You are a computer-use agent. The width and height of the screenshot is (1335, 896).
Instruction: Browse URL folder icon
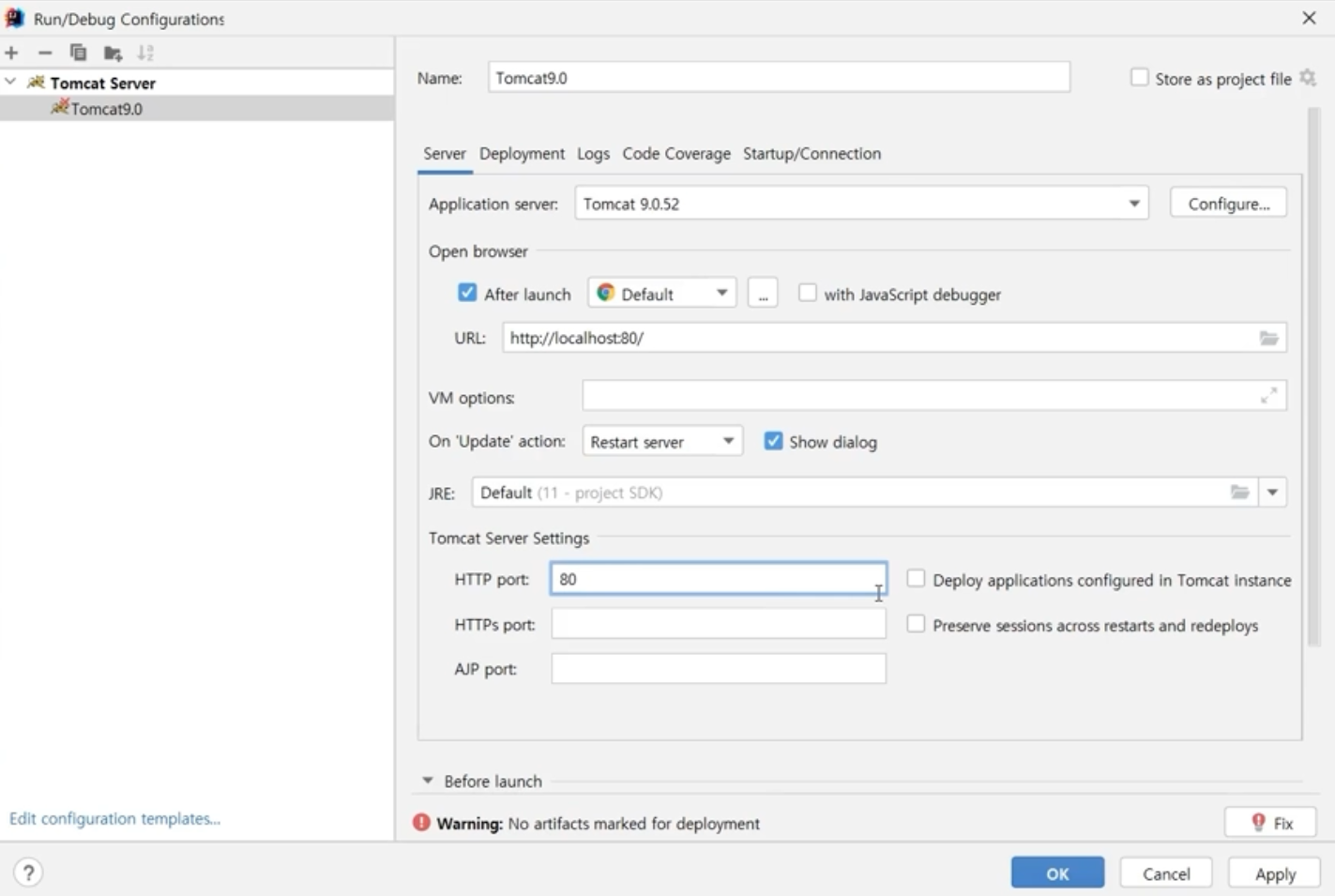1268,338
